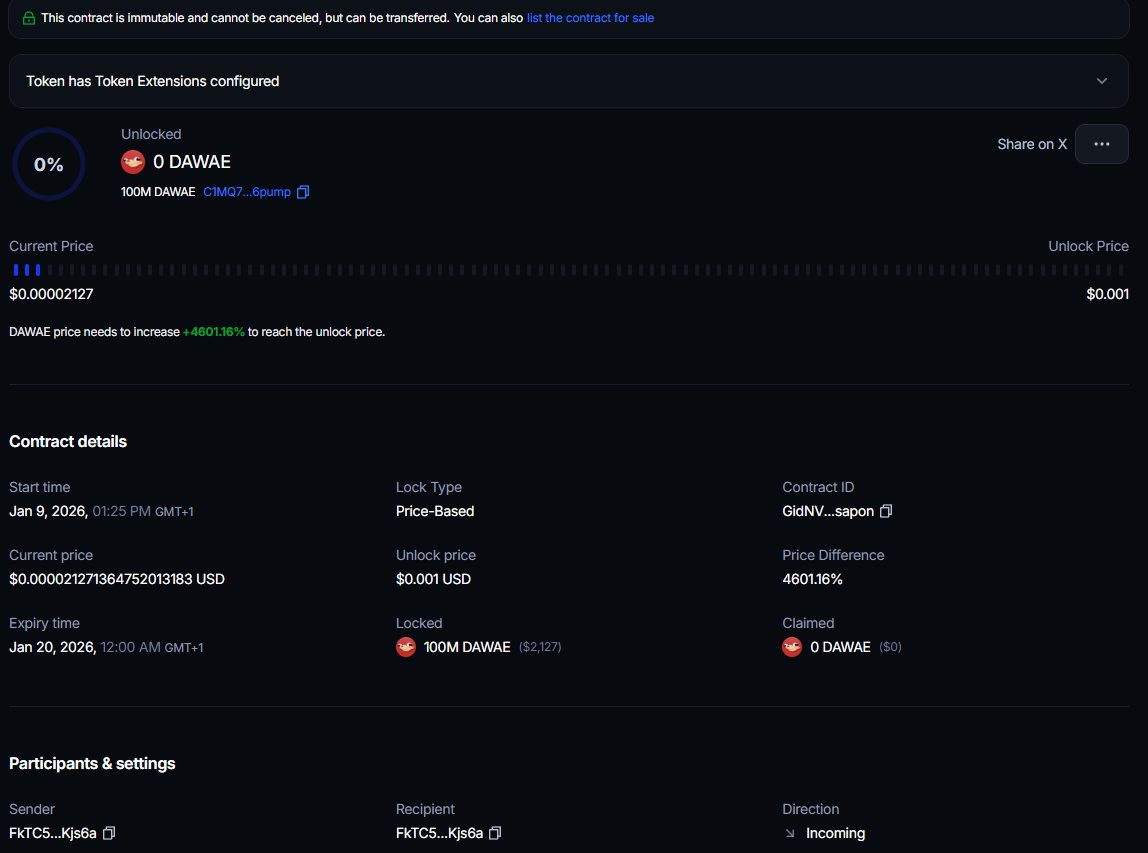Select the GidNV...sapon contract ID text
The image size is (1148, 853).
point(828,511)
